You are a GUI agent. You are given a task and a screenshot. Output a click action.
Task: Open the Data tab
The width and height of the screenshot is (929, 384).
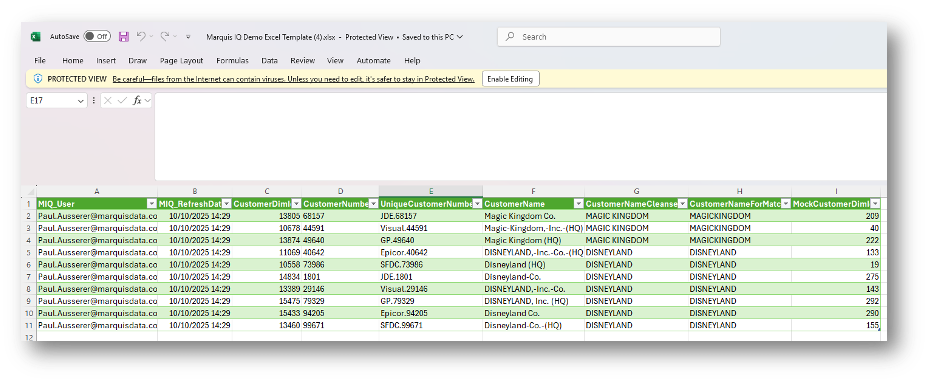coord(270,60)
